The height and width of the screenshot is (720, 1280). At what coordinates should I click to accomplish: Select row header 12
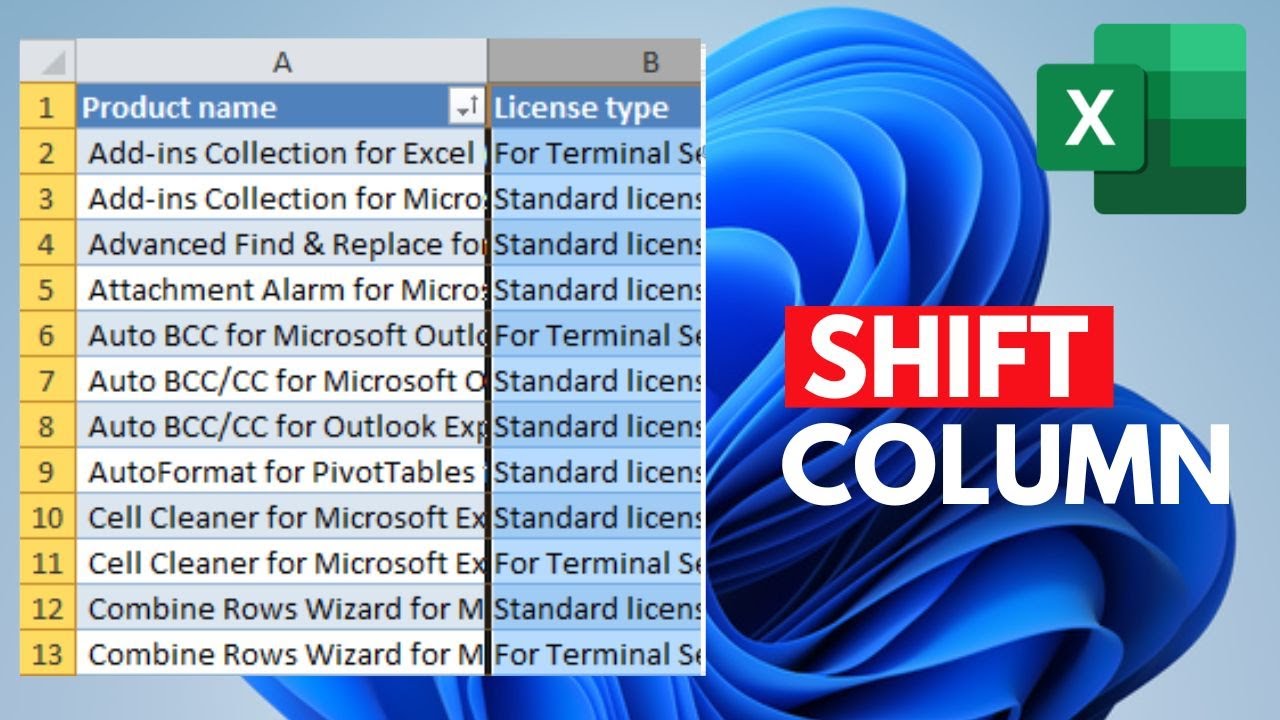pyautogui.click(x=48, y=608)
